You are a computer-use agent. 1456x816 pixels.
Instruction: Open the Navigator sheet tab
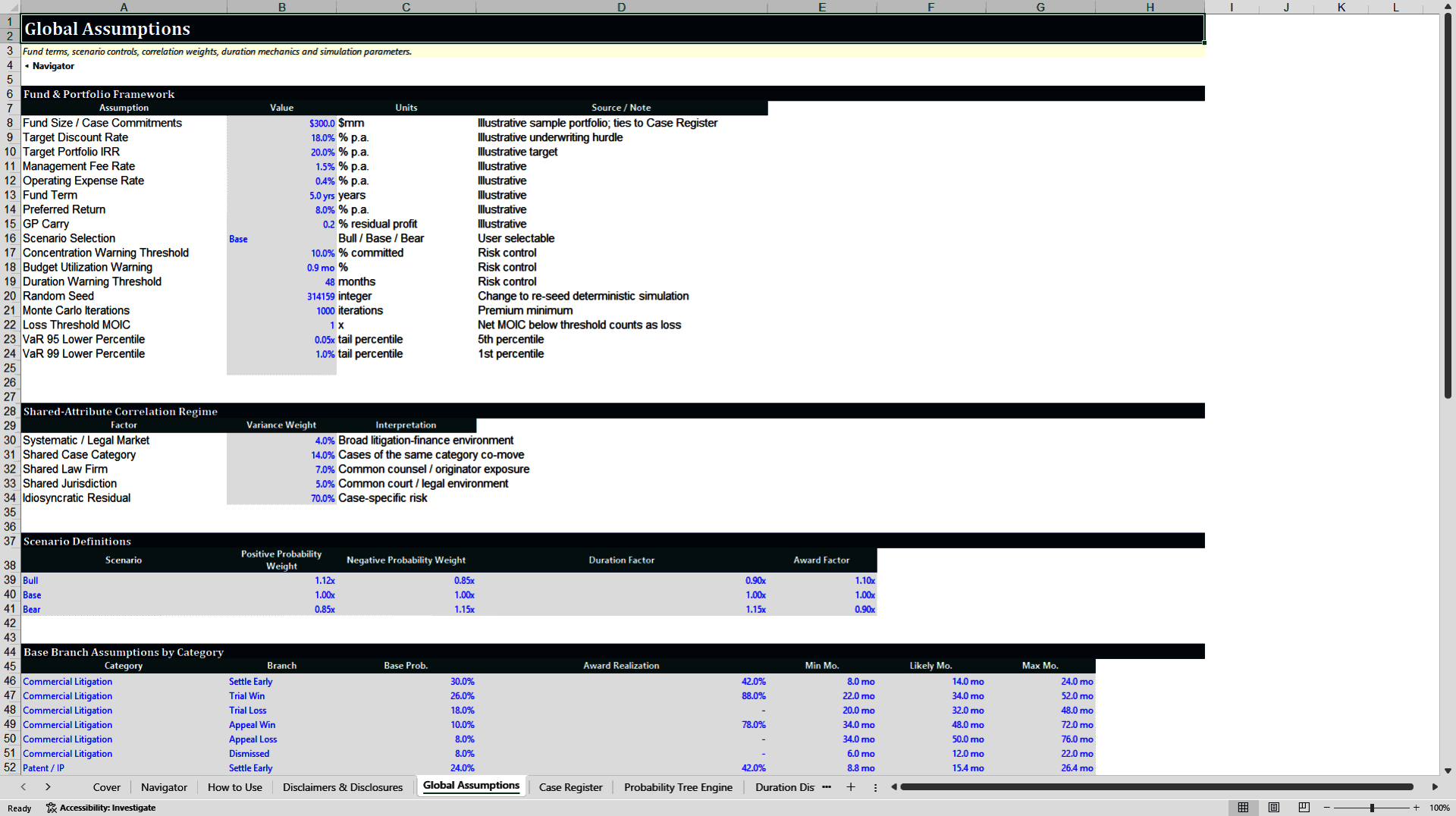click(x=164, y=787)
